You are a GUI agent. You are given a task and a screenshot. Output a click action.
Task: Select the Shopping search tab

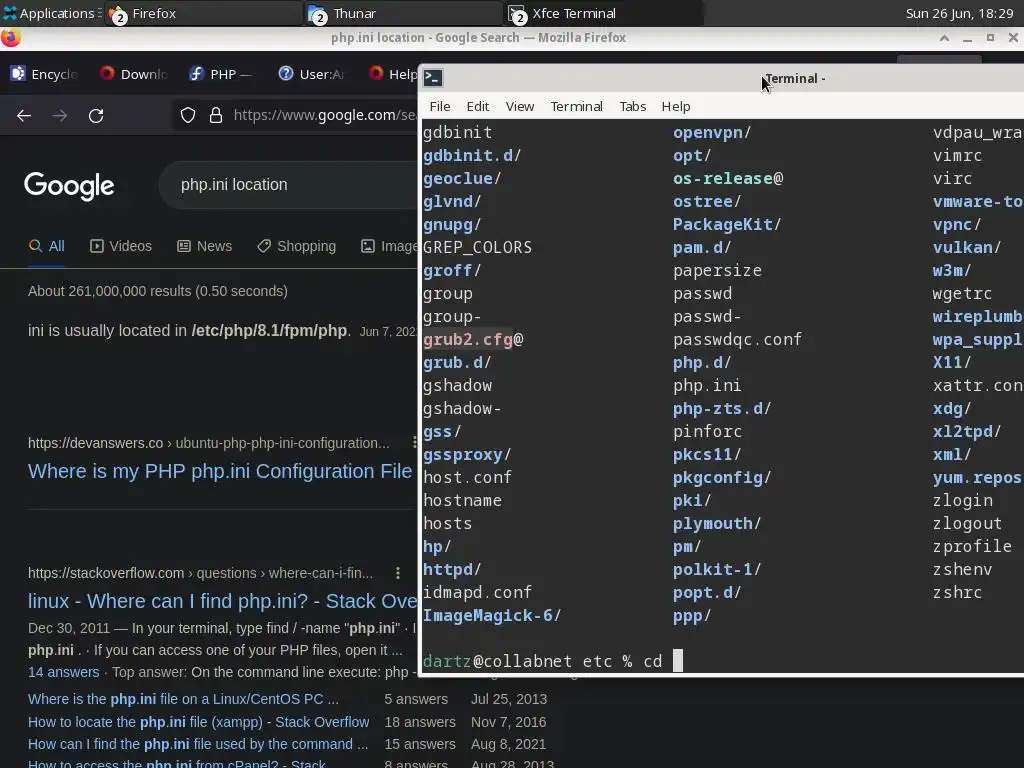pos(296,246)
